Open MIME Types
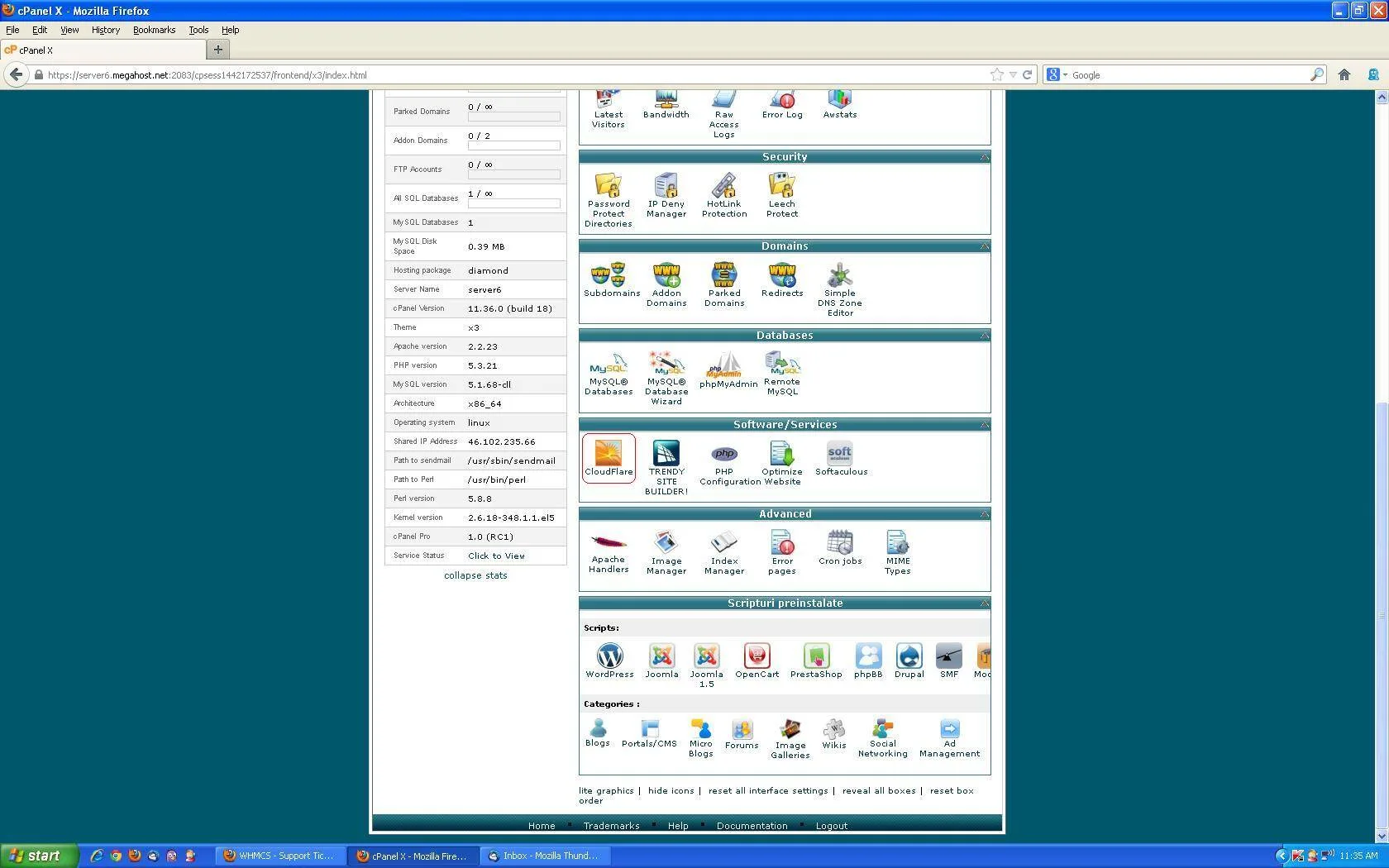This screenshot has width=1389, height=868. [897, 551]
